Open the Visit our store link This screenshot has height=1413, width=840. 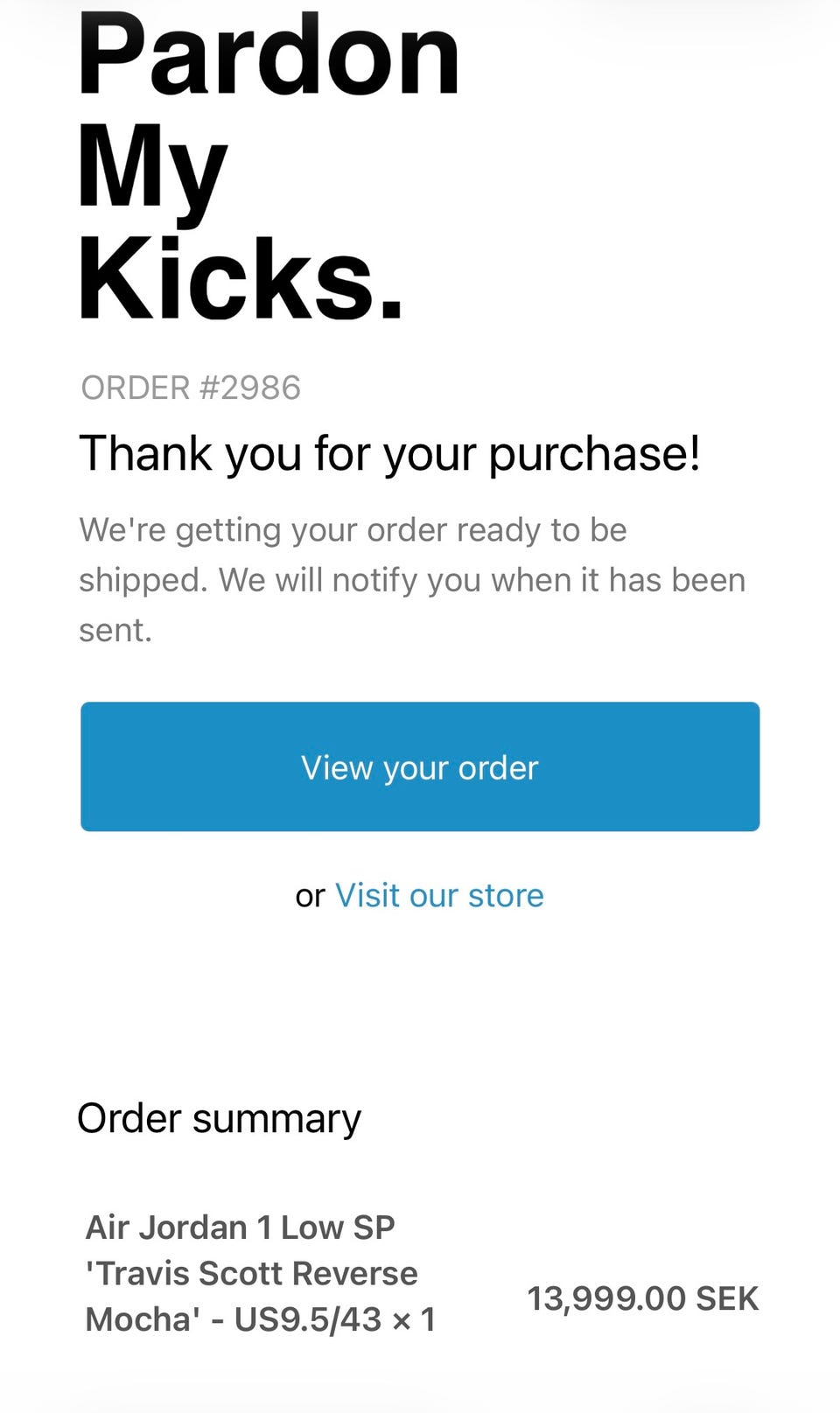click(x=439, y=896)
